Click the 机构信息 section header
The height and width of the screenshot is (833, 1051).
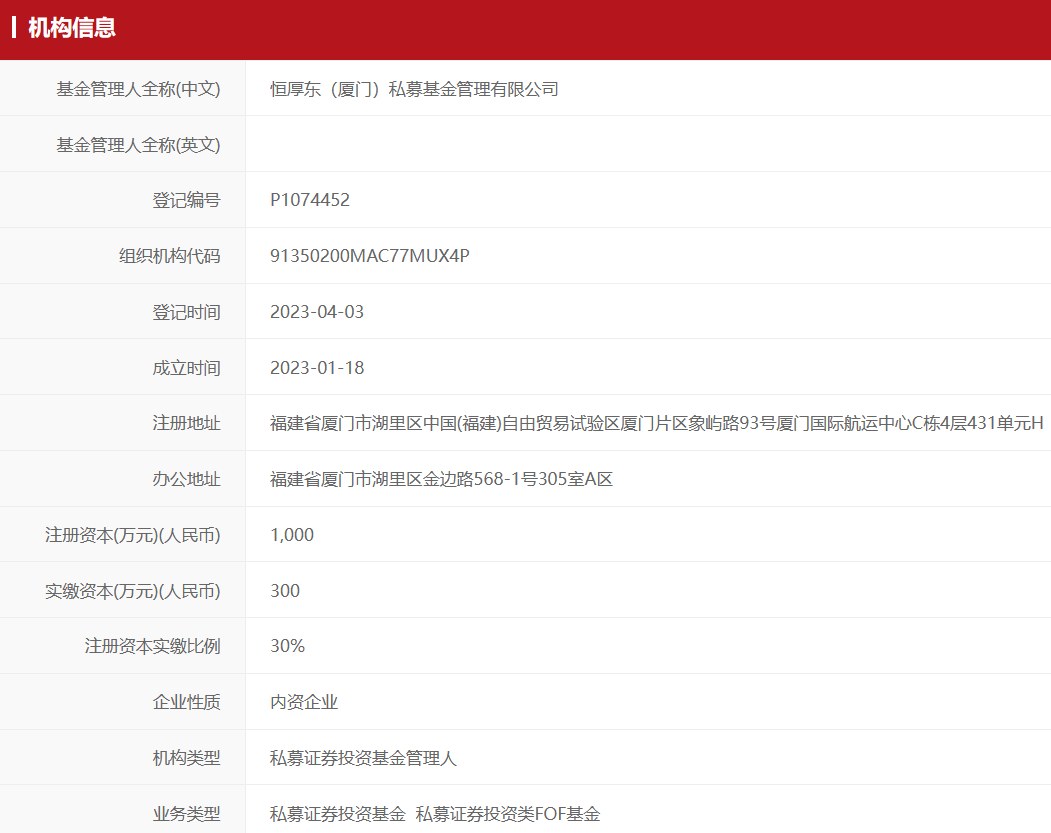(x=72, y=28)
